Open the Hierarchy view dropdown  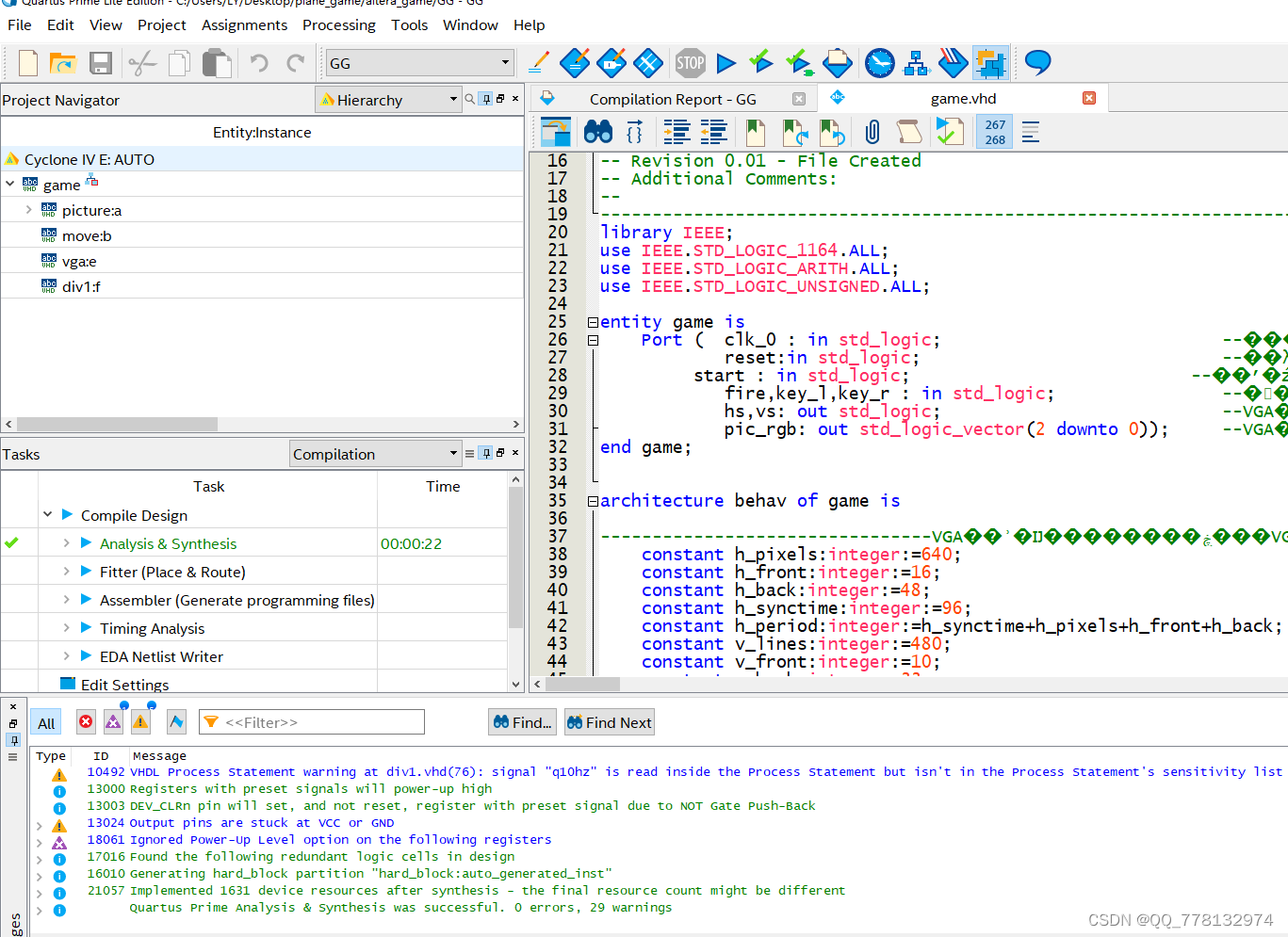(388, 100)
